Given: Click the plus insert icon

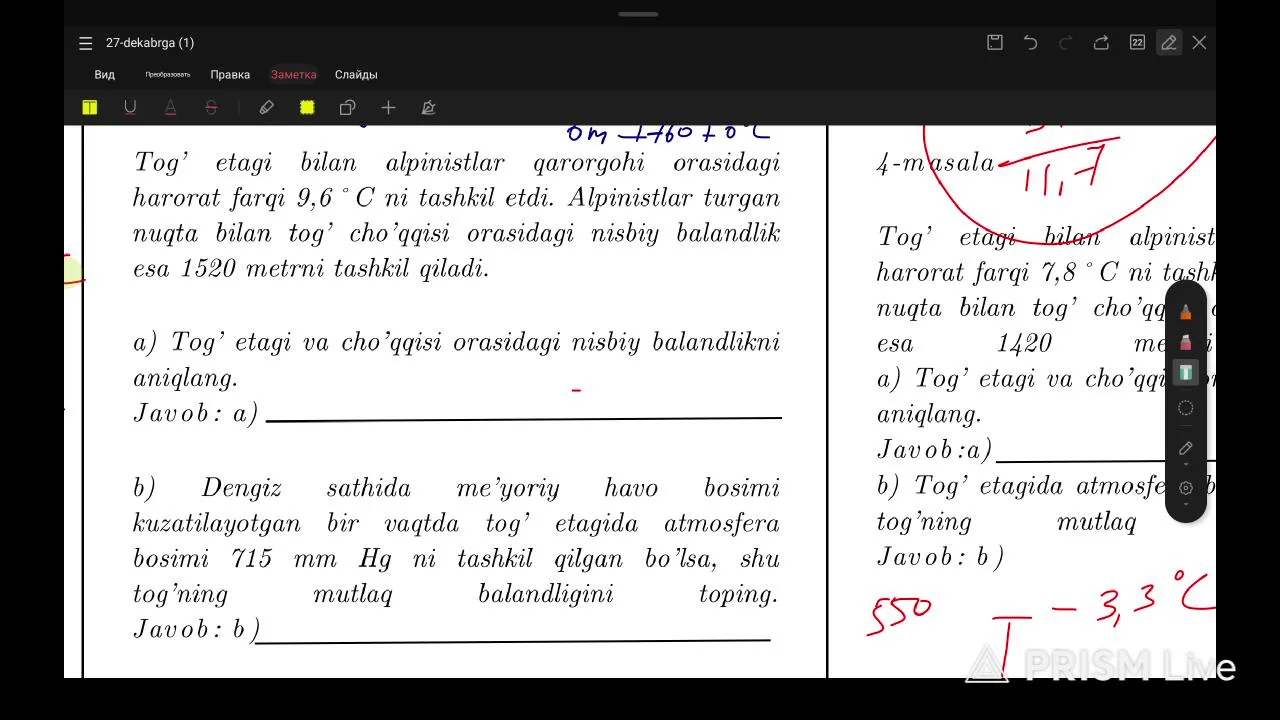Looking at the screenshot, I should tap(388, 108).
